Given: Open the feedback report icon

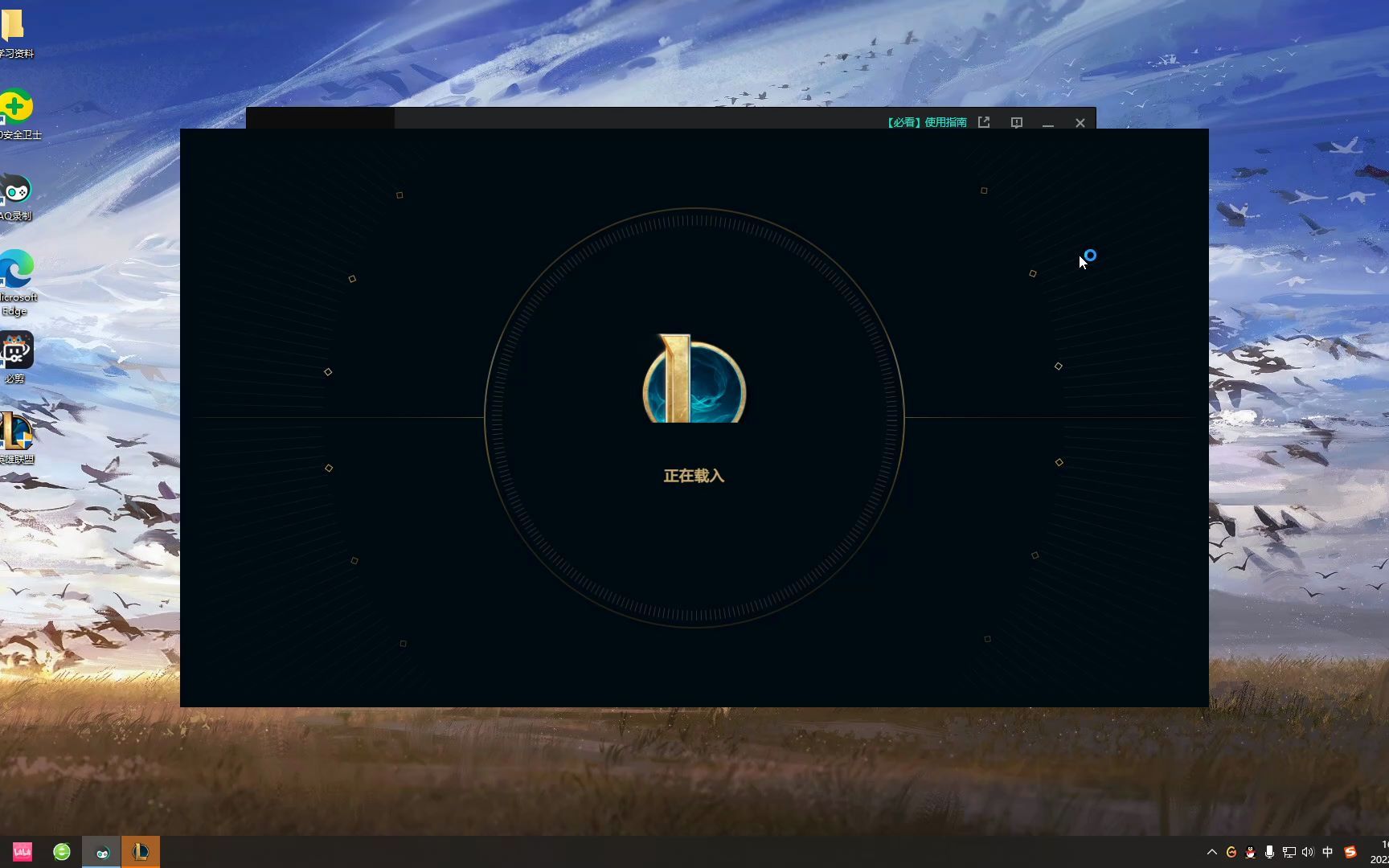Looking at the screenshot, I should coord(1017,123).
